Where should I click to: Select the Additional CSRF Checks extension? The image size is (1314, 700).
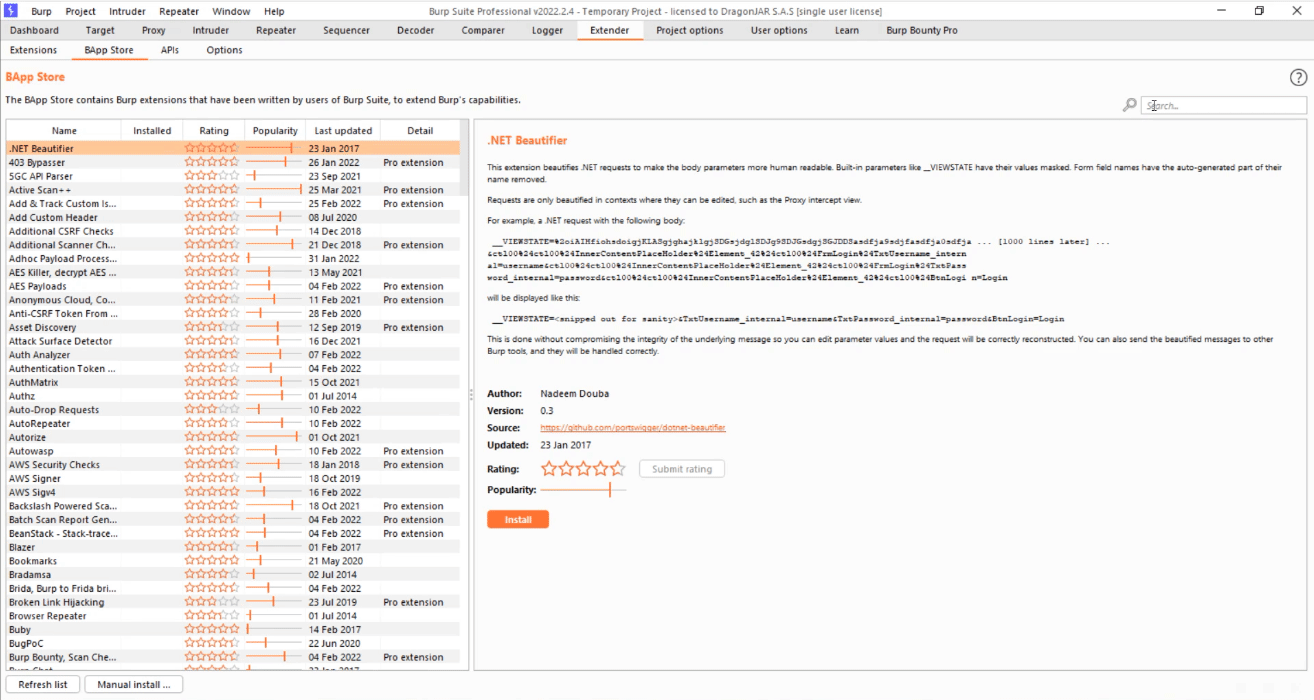(233, 231)
